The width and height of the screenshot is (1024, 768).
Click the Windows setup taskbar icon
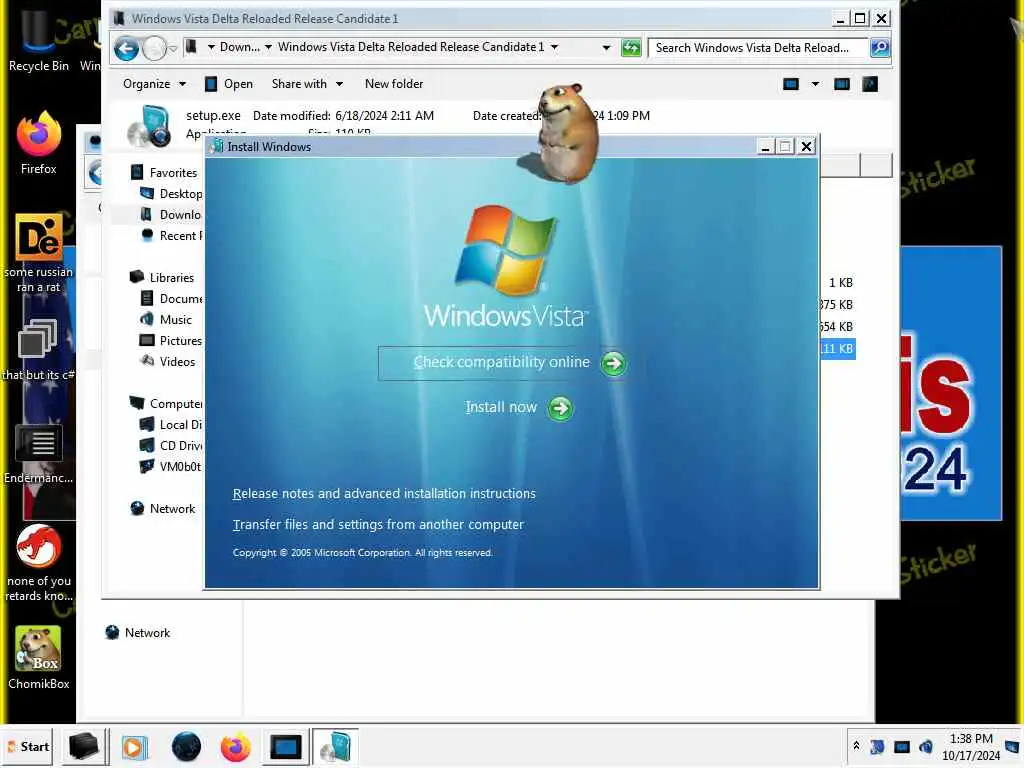pos(335,747)
